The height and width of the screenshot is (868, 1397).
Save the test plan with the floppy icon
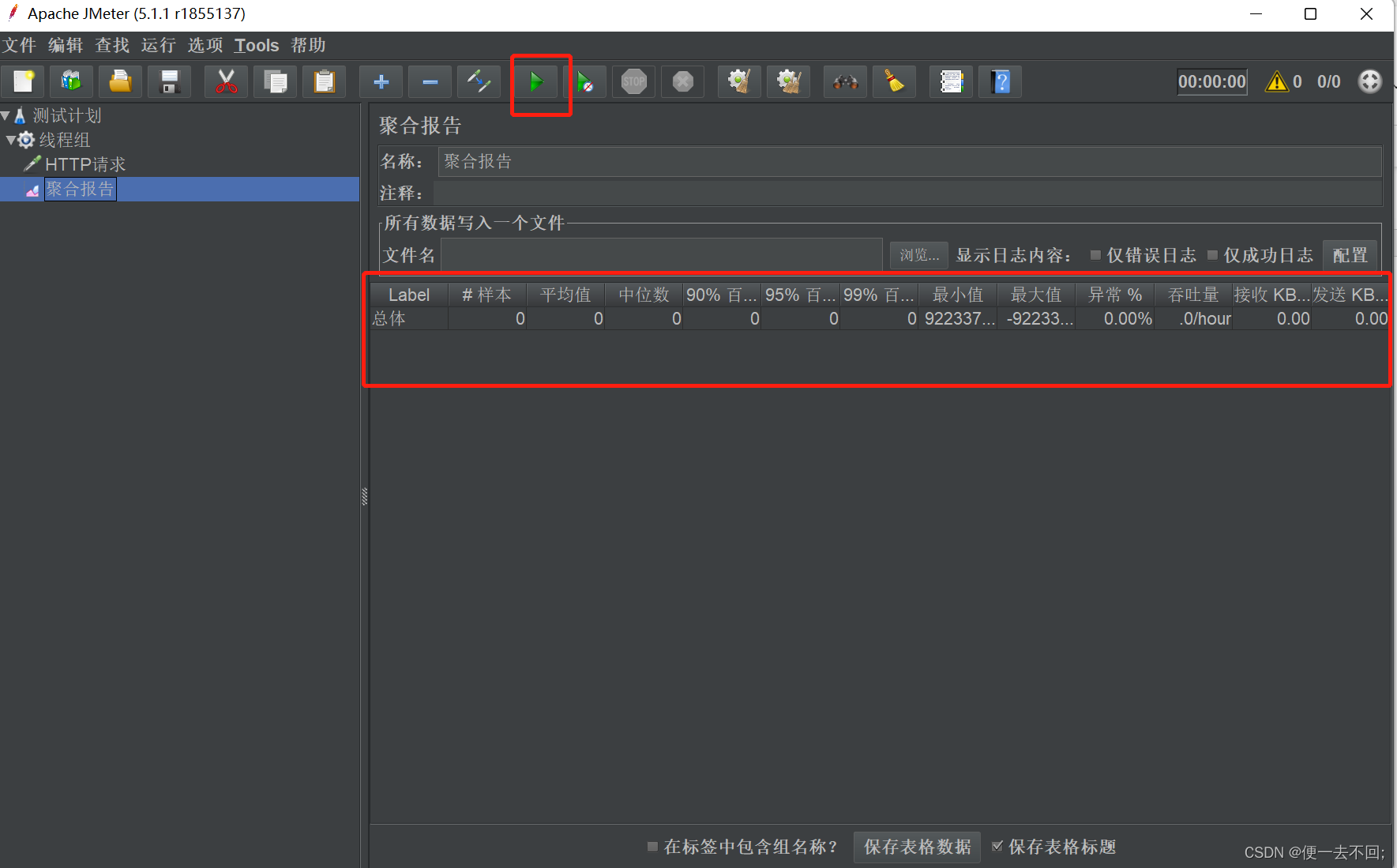click(x=170, y=81)
